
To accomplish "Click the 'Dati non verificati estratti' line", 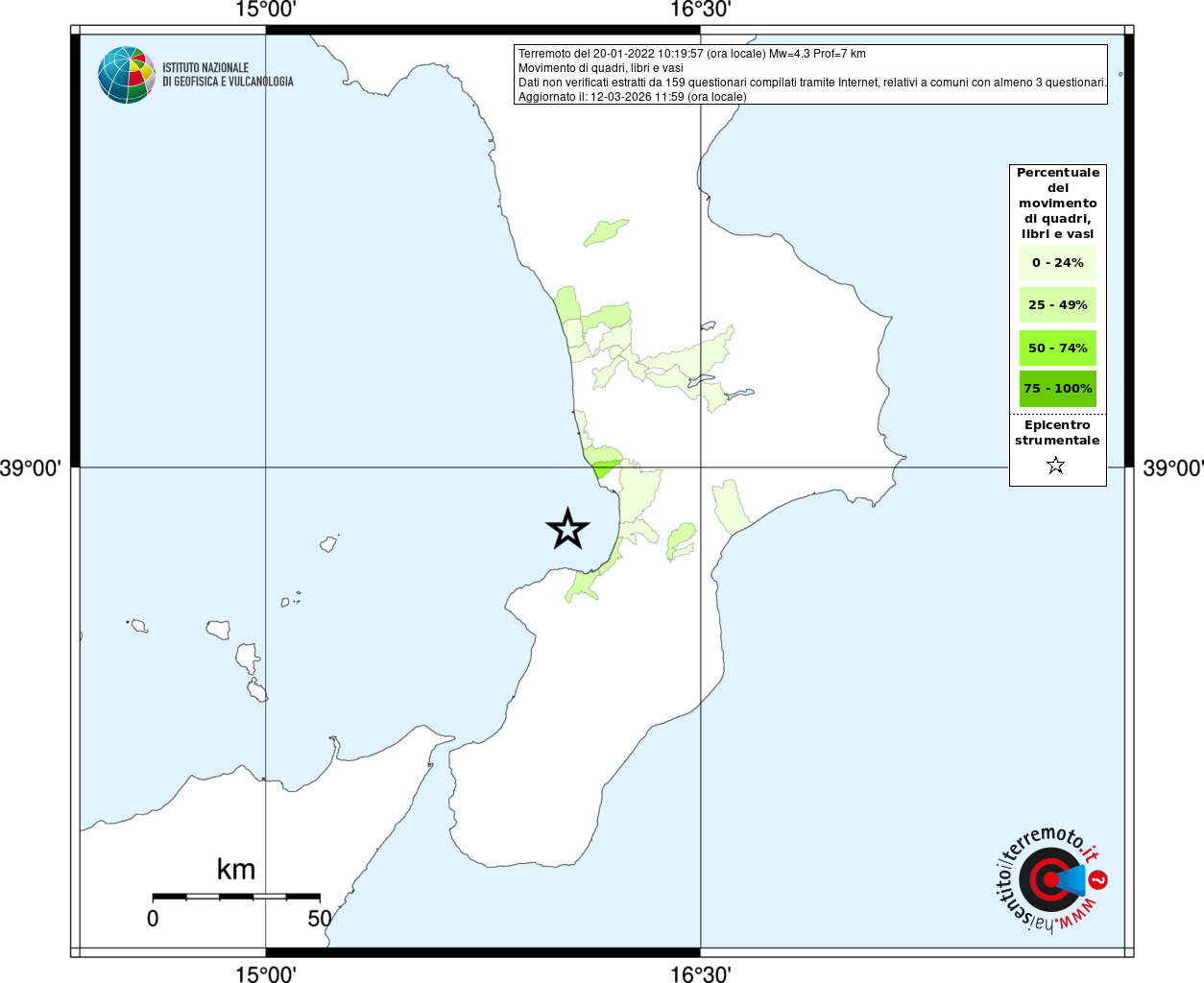I will pyautogui.click(x=812, y=83).
